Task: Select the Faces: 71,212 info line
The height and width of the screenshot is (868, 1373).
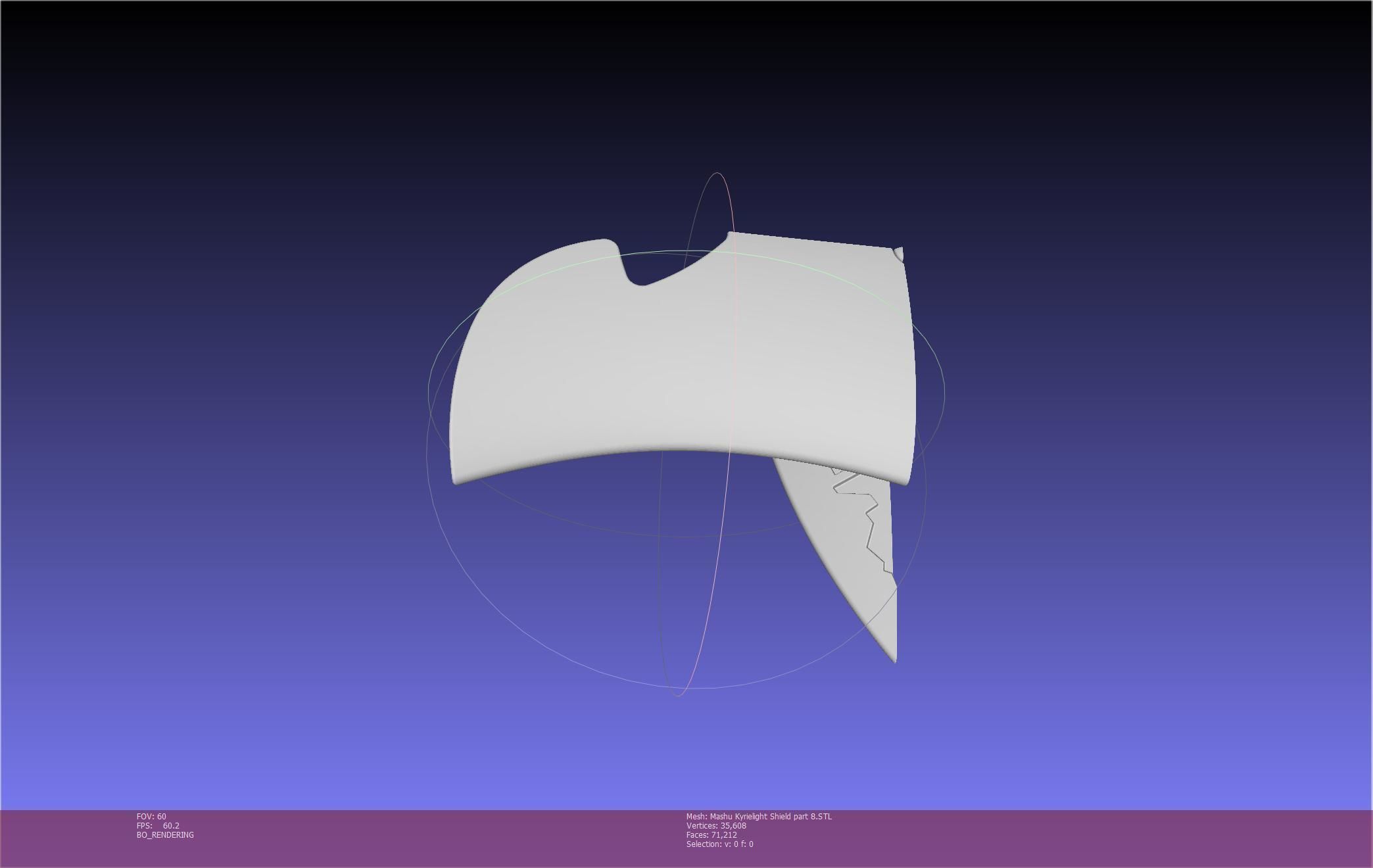Action: click(711, 835)
